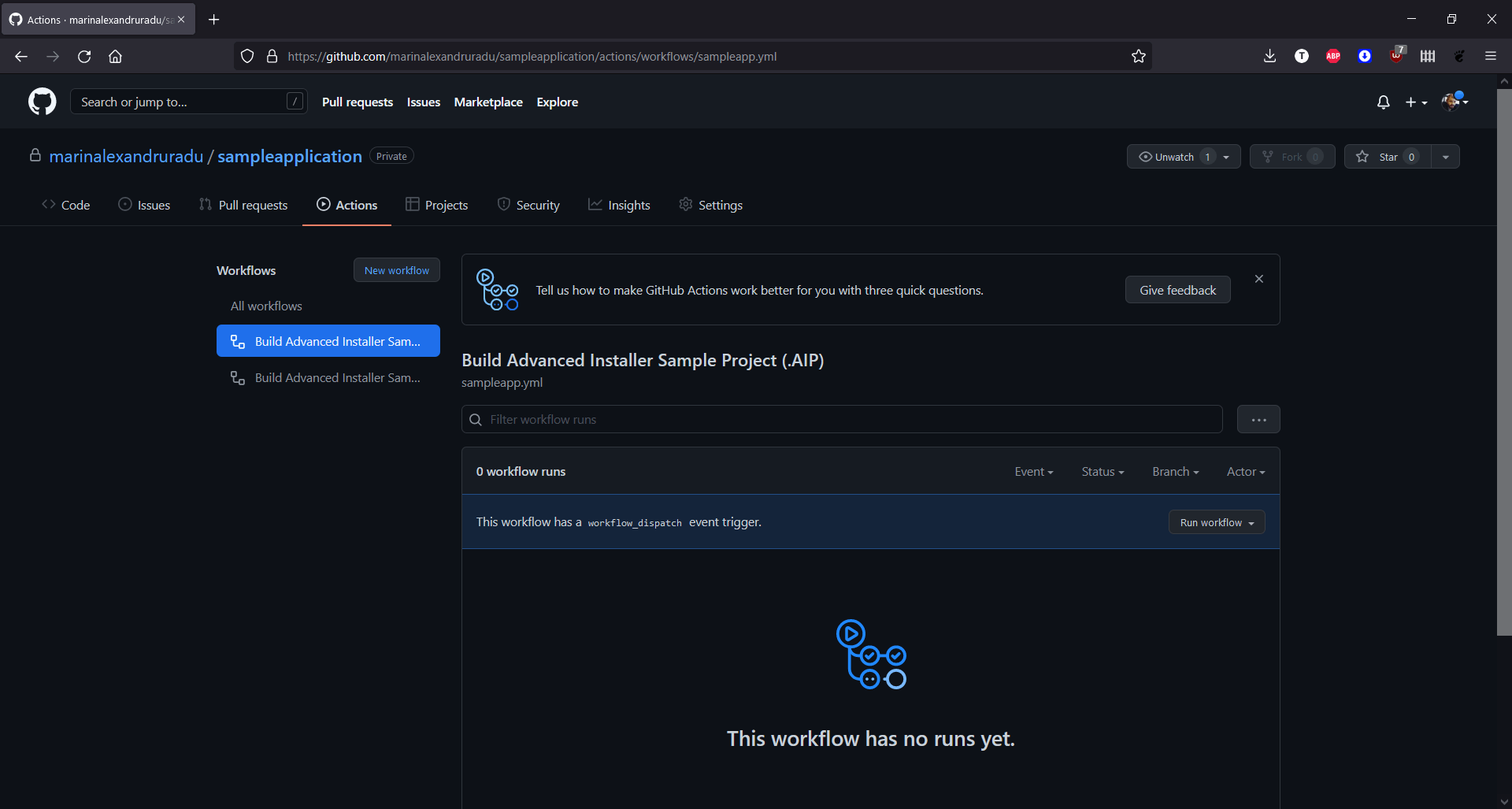Open your profile avatar menu
The width and height of the screenshot is (1512, 809).
pyautogui.click(x=1453, y=102)
